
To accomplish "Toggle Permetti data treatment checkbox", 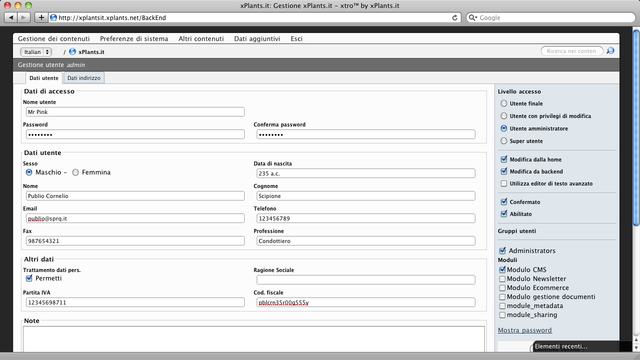I will click(29, 278).
